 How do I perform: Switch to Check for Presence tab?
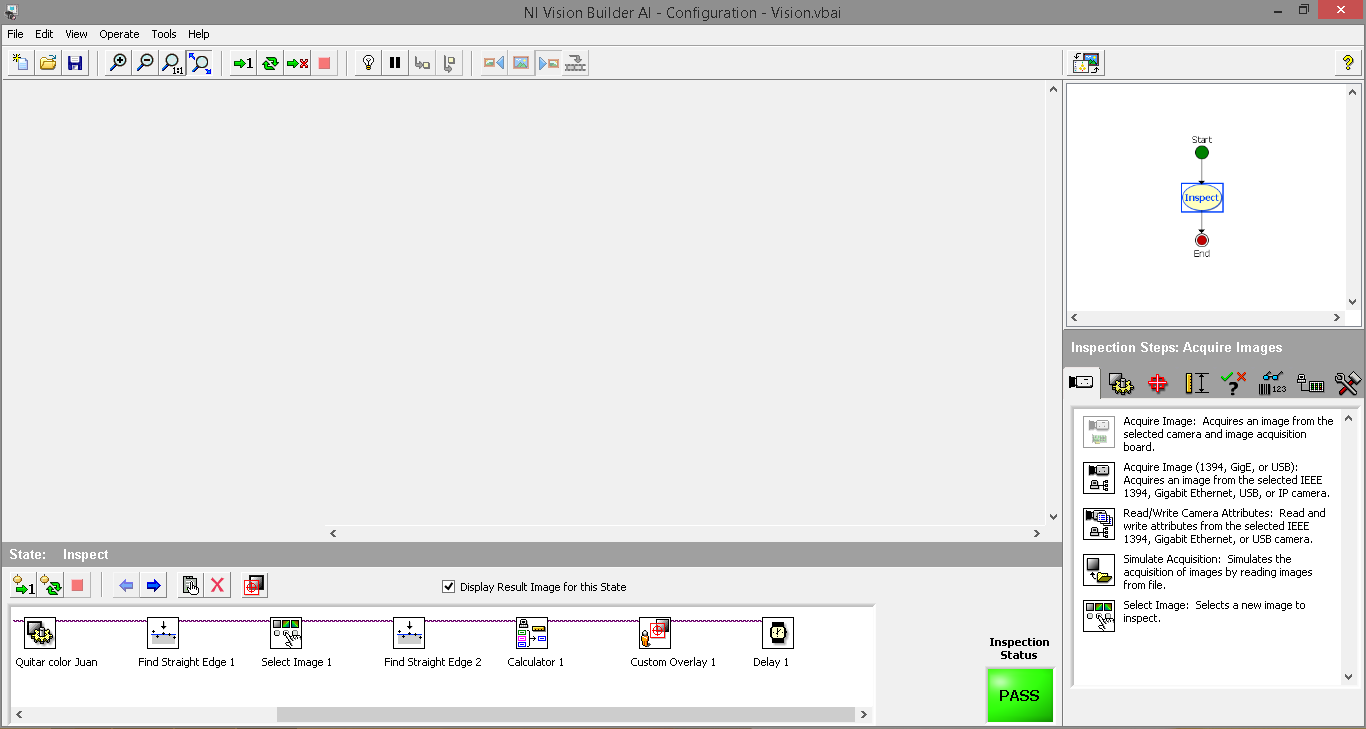coord(1234,383)
